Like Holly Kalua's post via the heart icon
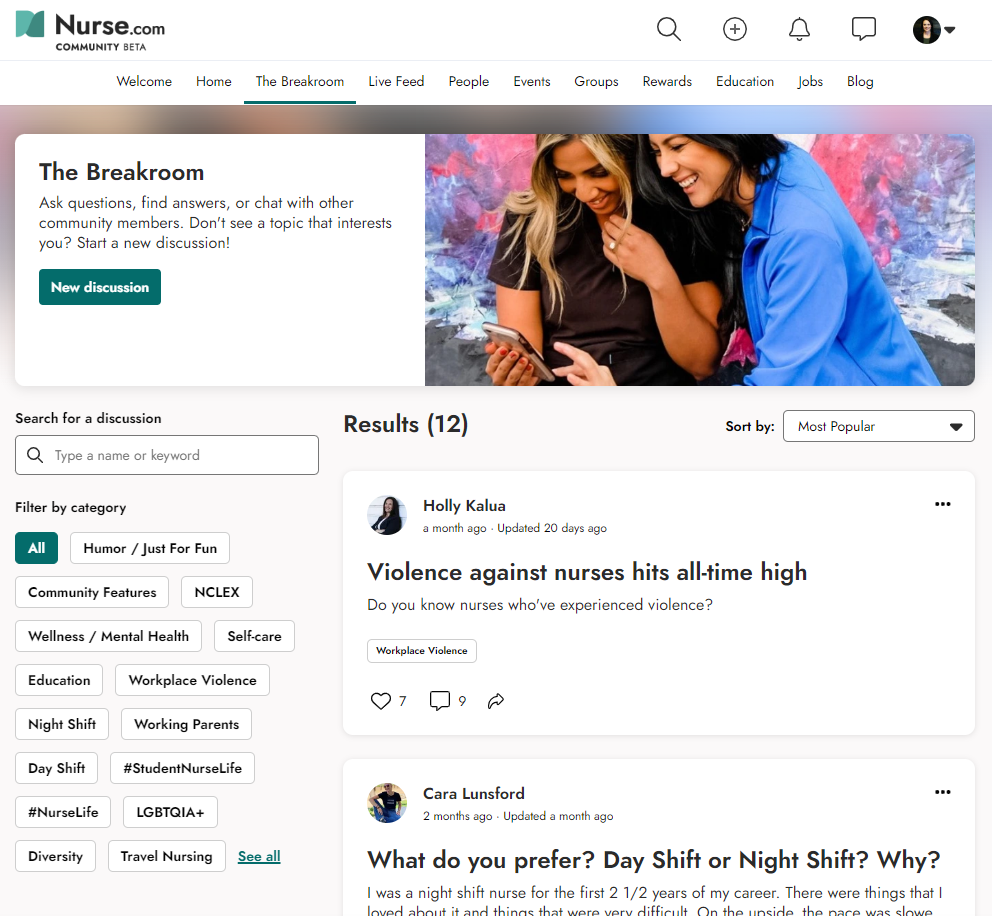Image resolution: width=992 pixels, height=916 pixels. [380, 700]
